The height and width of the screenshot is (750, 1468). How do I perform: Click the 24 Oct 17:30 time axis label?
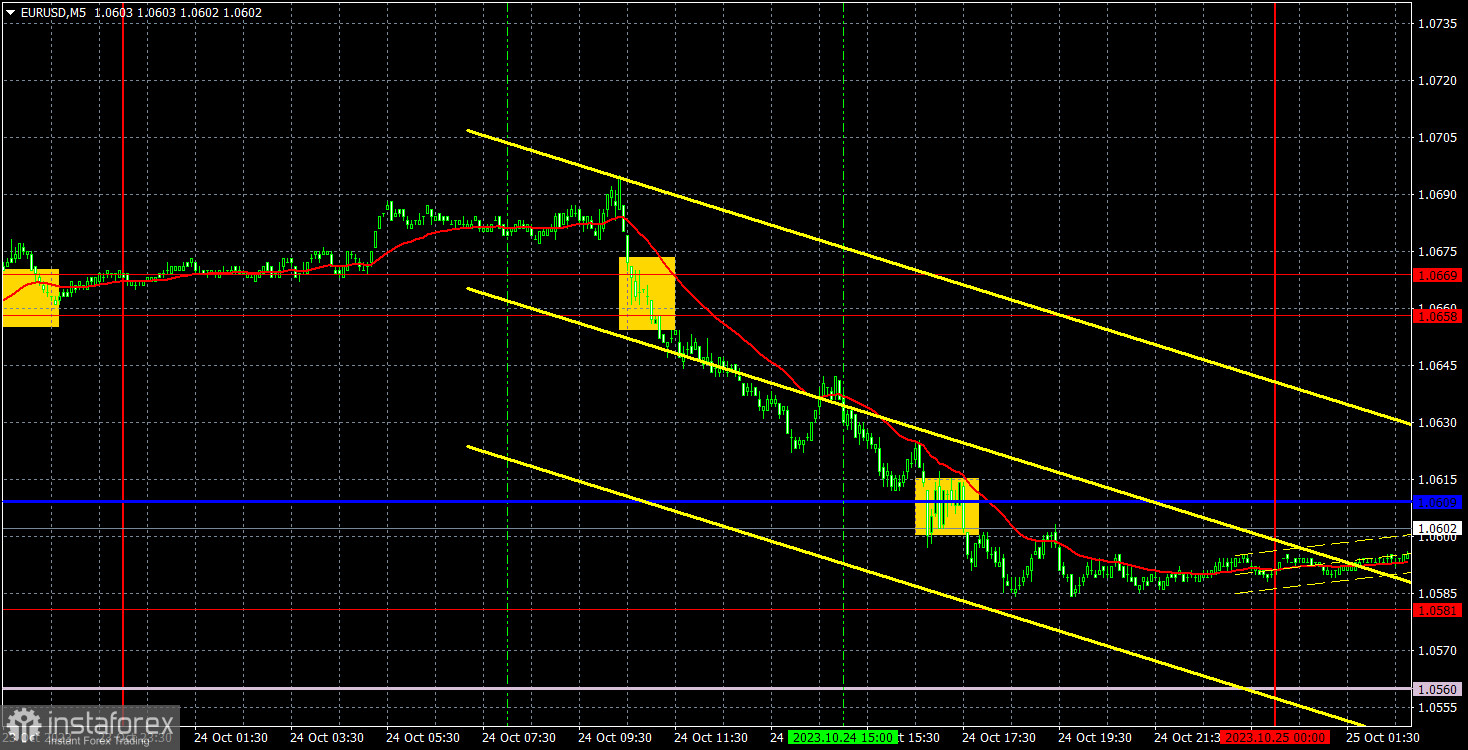coord(999,737)
